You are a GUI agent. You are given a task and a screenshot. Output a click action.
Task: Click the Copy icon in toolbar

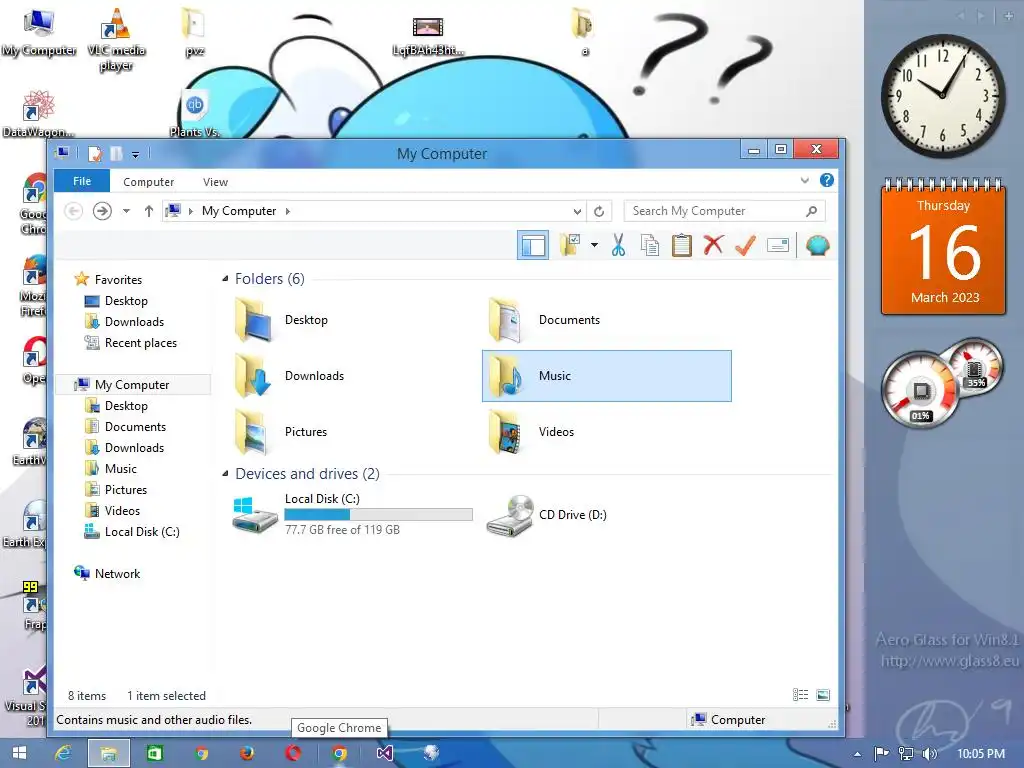coord(650,246)
